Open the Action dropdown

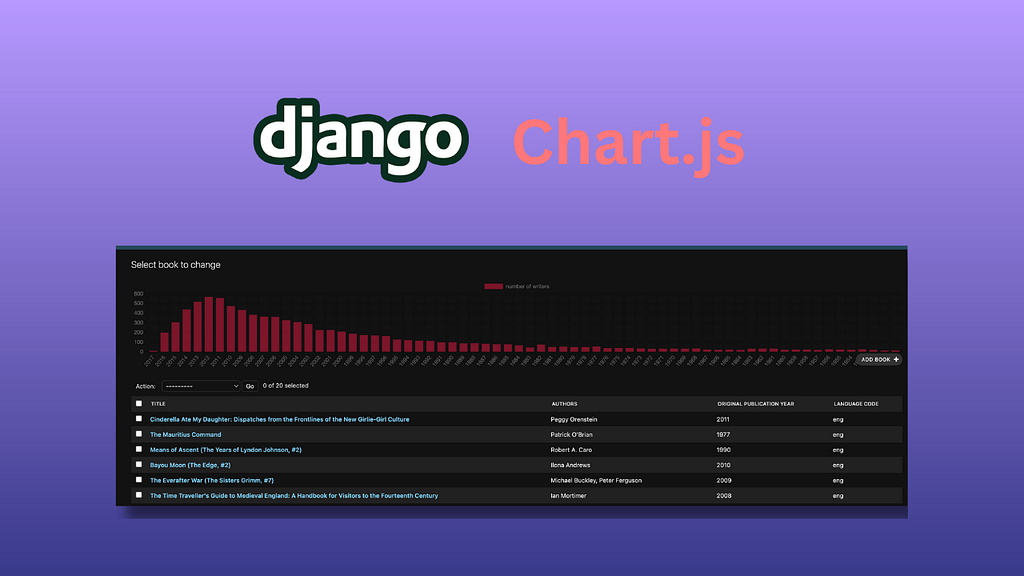(x=201, y=386)
